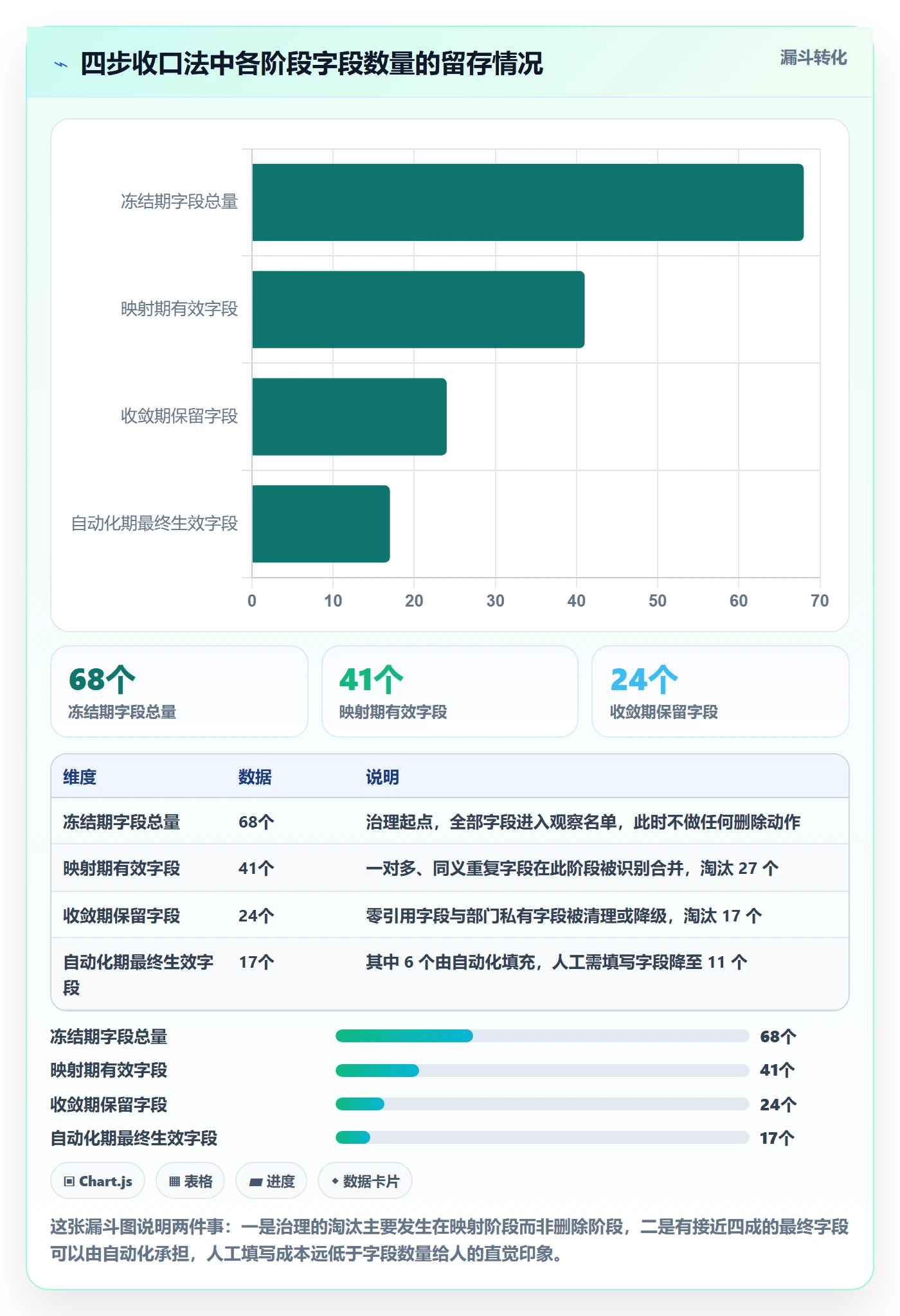Click the 冻结期字段总量 progress bar track
900x1316 pixels.
pyautogui.click(x=543, y=1036)
